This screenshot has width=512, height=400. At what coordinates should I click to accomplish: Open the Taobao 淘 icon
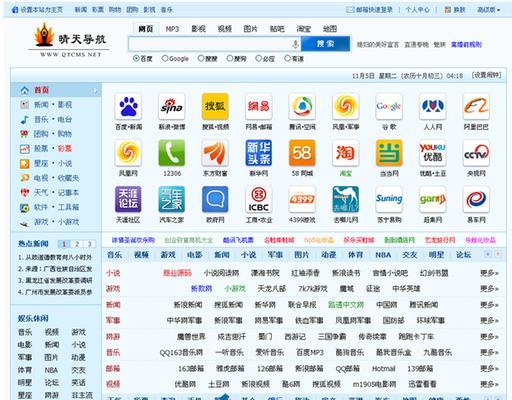pyautogui.click(x=346, y=153)
